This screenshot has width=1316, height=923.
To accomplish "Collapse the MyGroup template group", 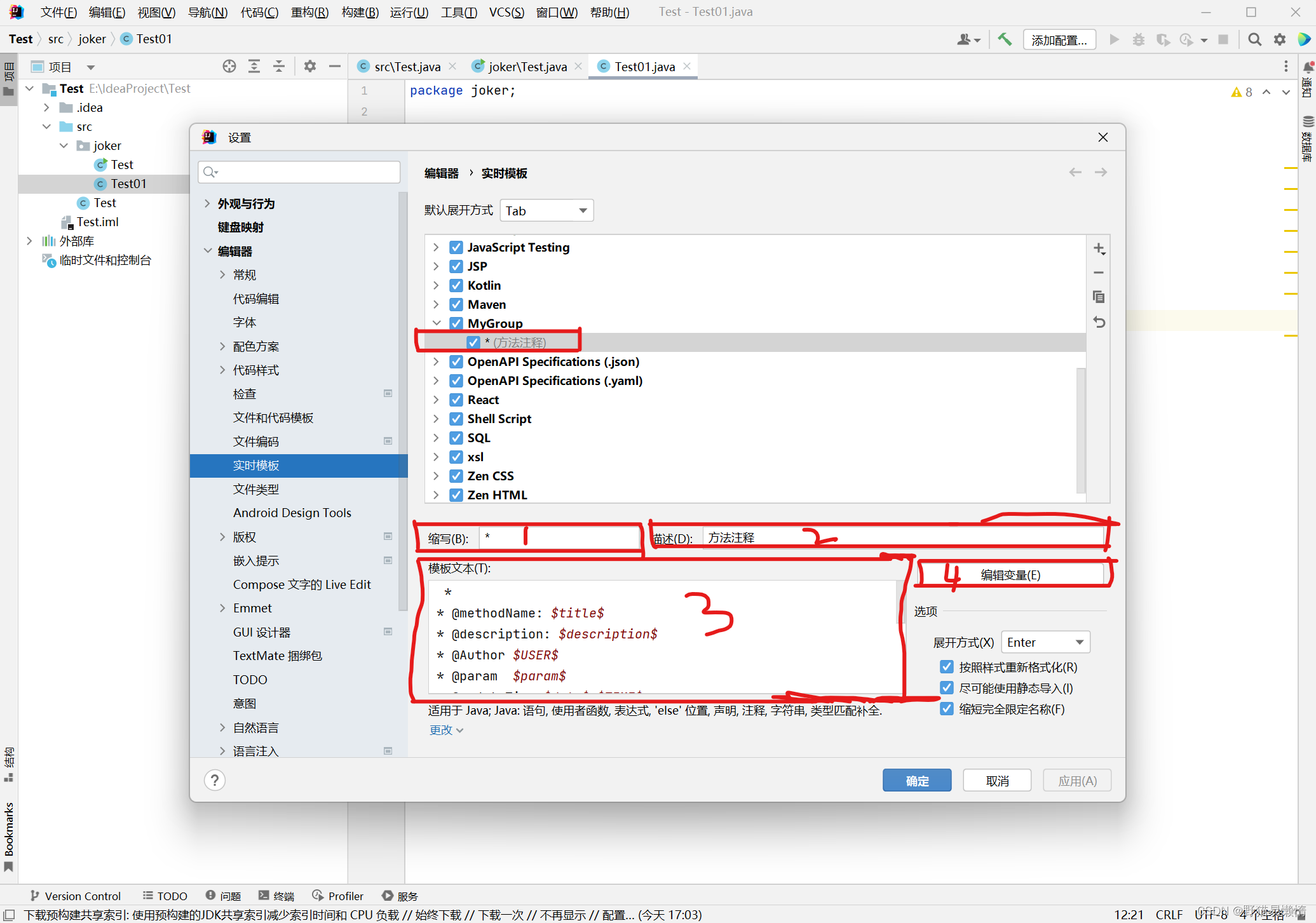I will (437, 323).
